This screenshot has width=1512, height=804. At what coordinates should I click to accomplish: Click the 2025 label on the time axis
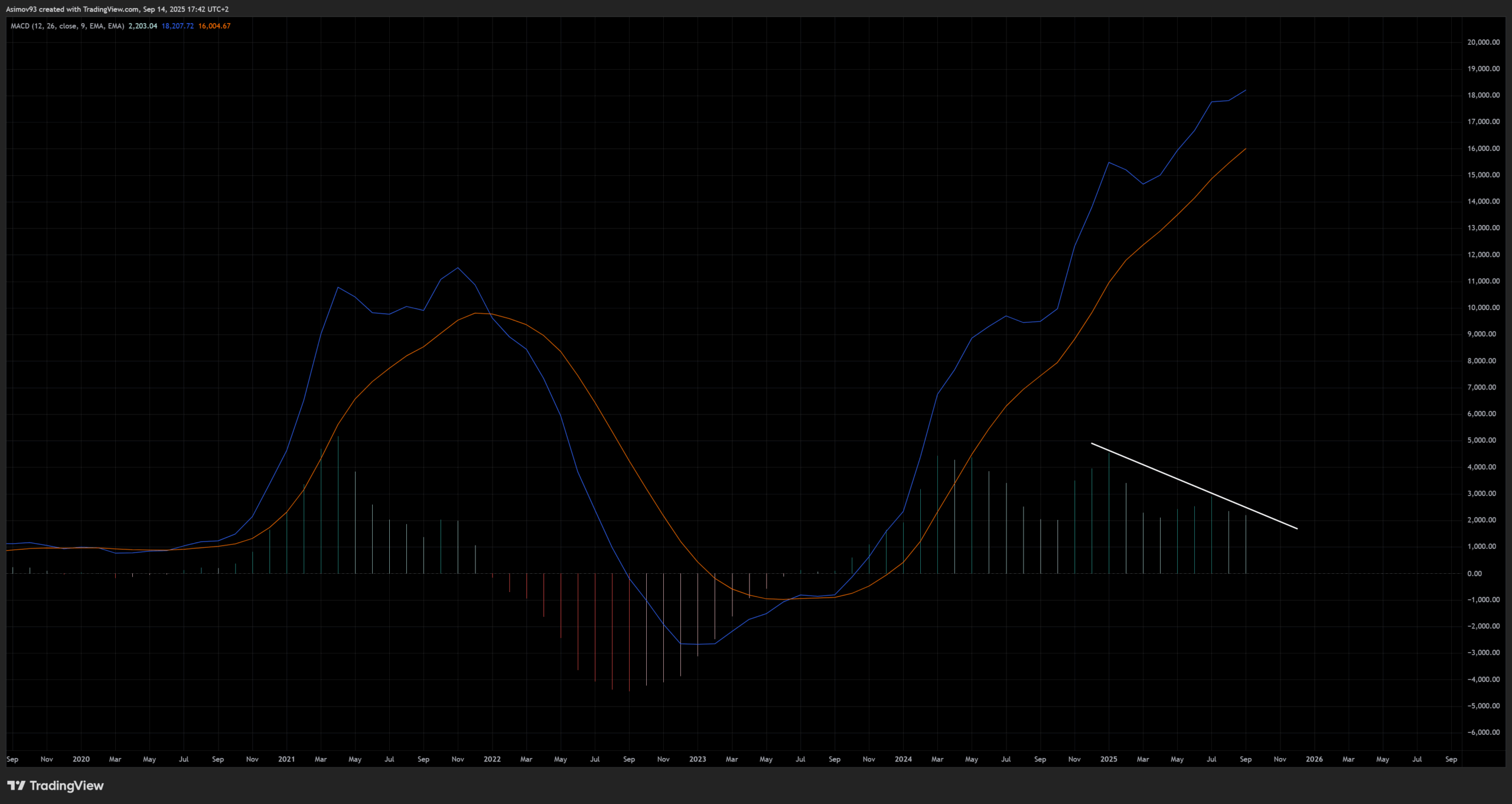click(x=1109, y=759)
